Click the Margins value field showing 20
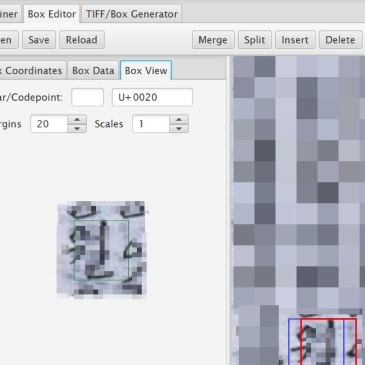The width and height of the screenshot is (365, 365). click(49, 124)
